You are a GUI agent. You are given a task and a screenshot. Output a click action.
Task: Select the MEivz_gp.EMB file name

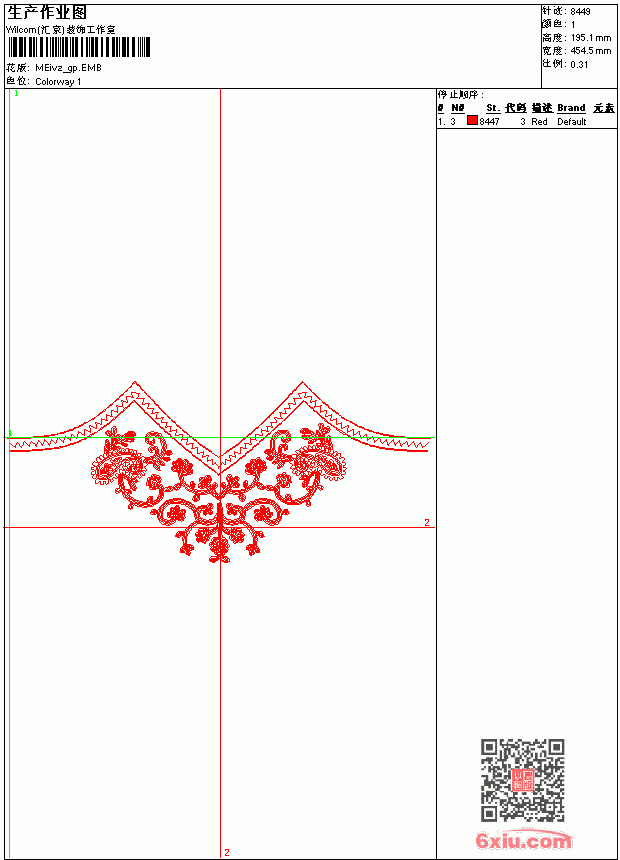(68, 68)
